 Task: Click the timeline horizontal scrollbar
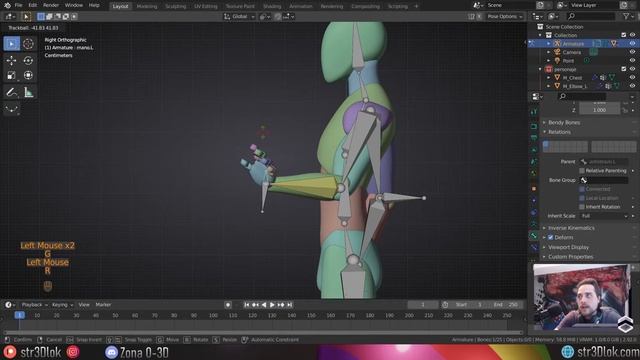(x=263, y=333)
